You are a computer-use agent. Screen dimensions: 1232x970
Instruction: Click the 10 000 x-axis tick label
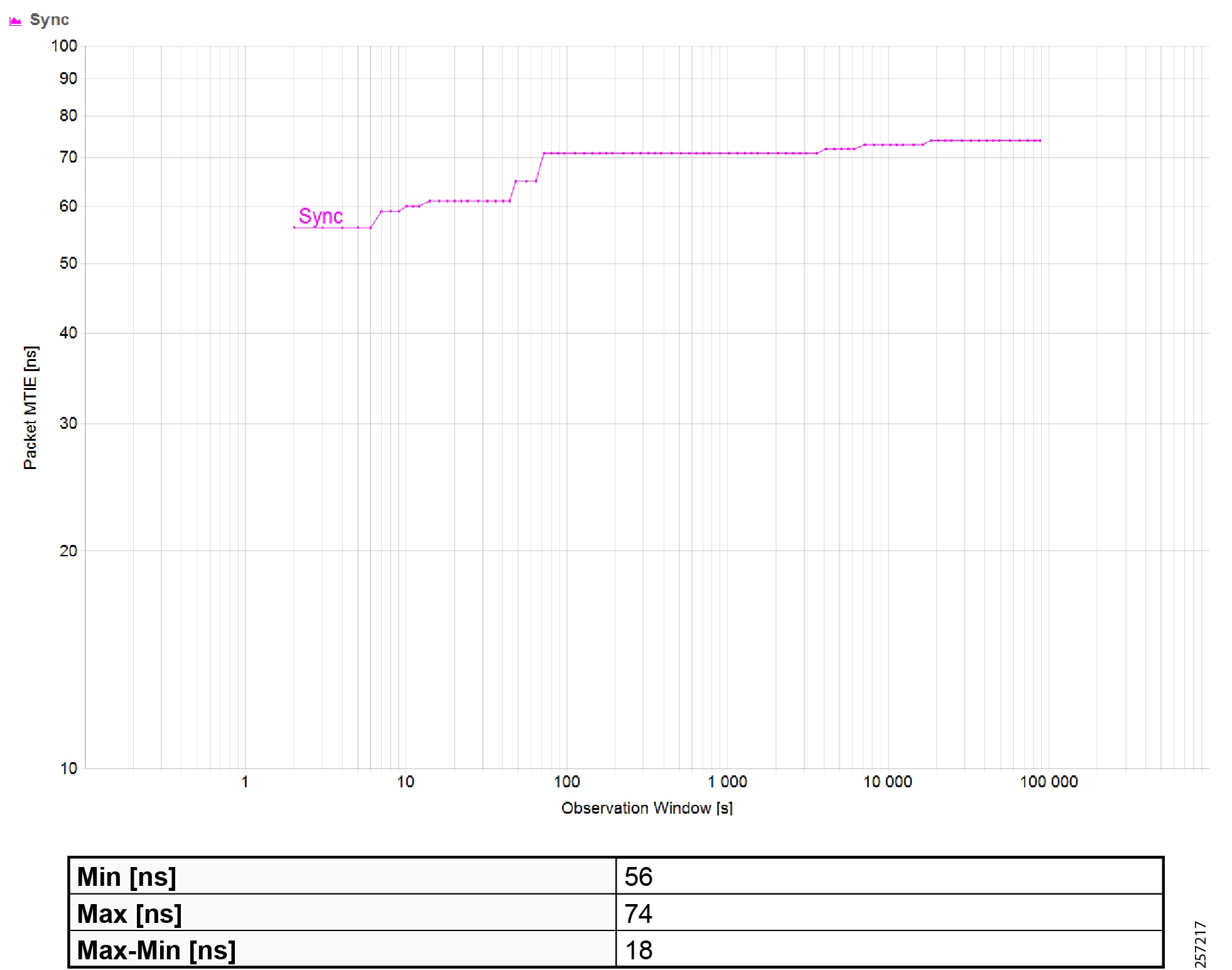(x=887, y=782)
